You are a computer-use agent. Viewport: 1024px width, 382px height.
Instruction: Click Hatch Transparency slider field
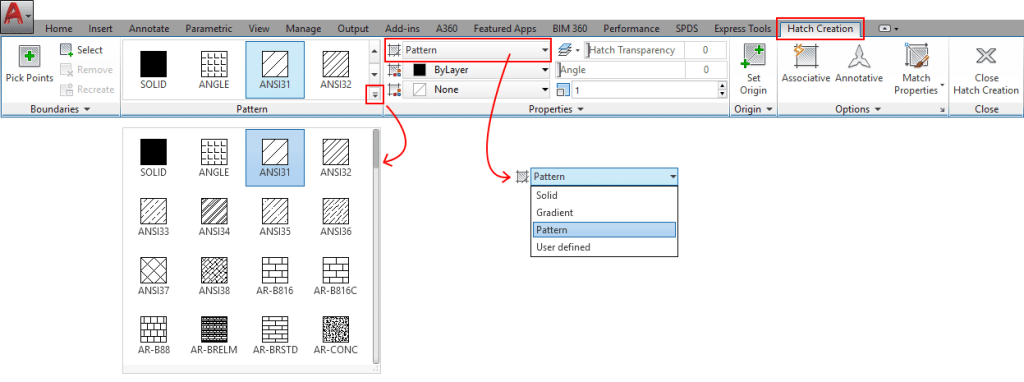pyautogui.click(x=634, y=50)
